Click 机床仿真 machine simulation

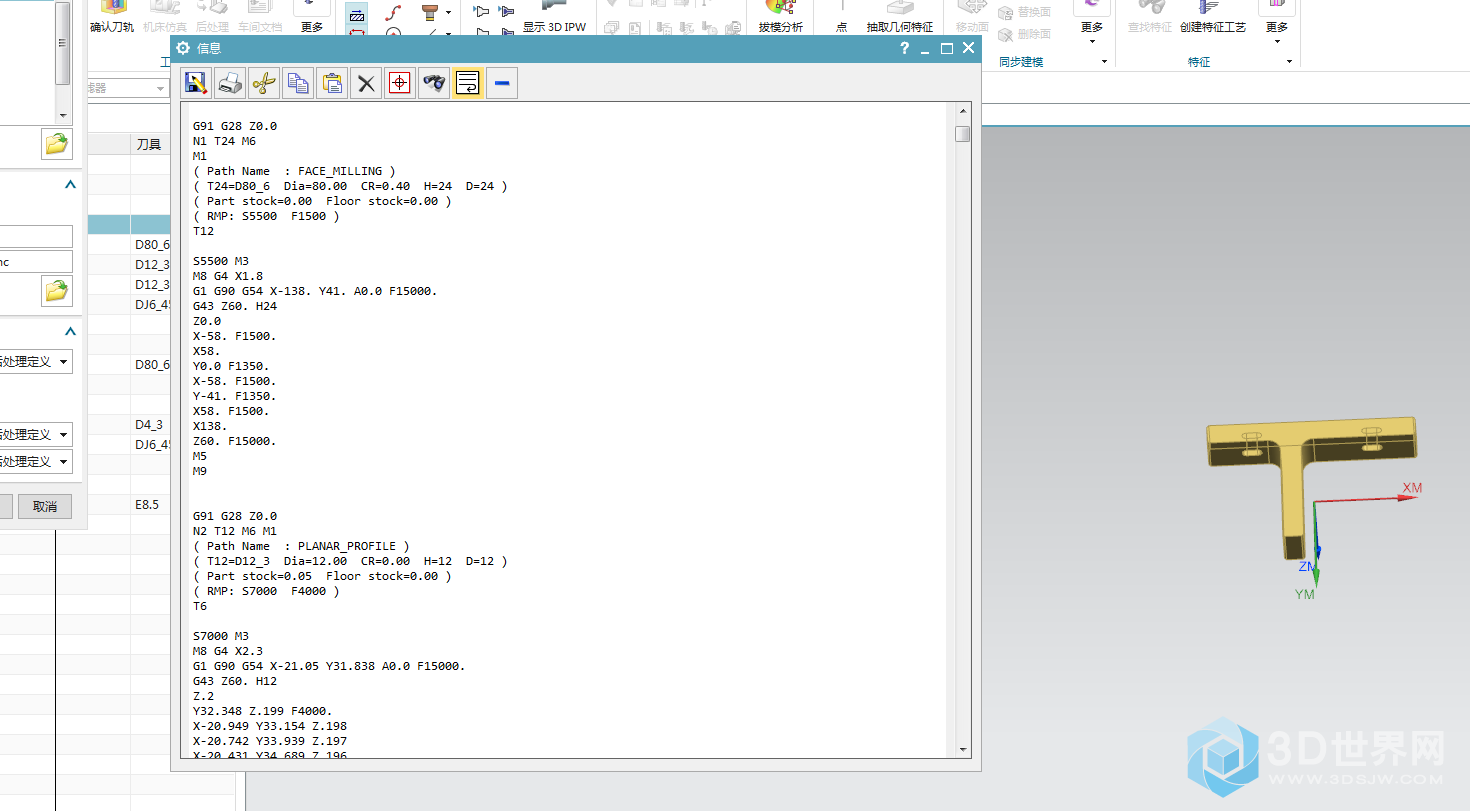(x=165, y=18)
